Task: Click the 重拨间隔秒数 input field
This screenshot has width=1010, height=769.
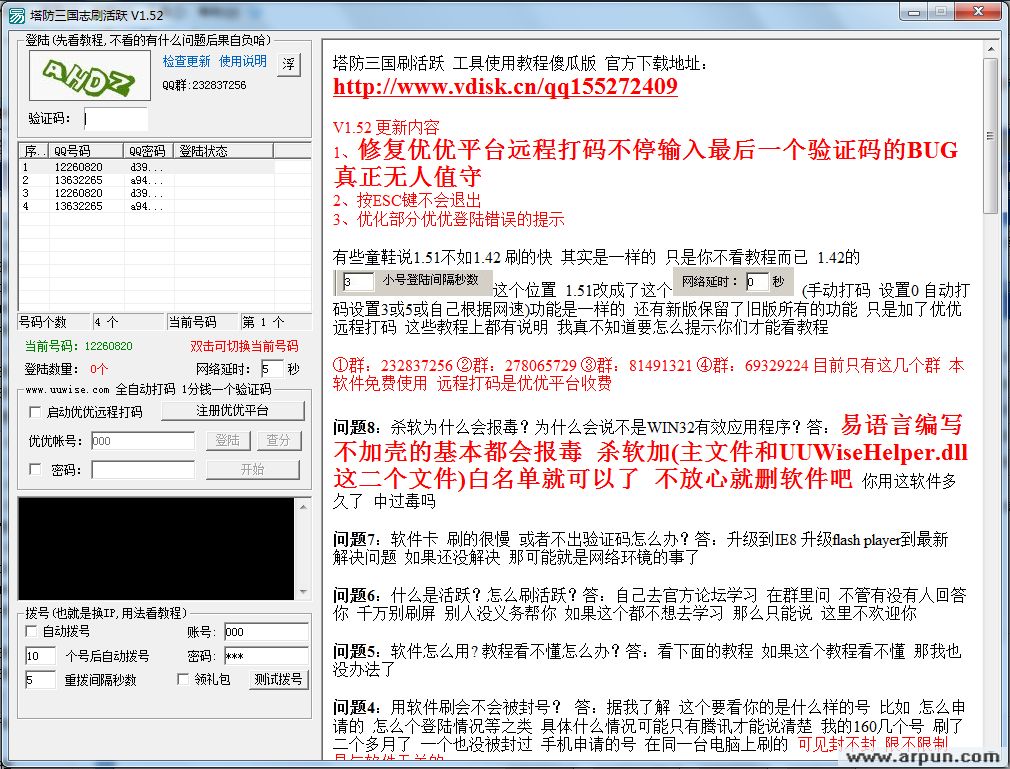Action: (x=41, y=680)
